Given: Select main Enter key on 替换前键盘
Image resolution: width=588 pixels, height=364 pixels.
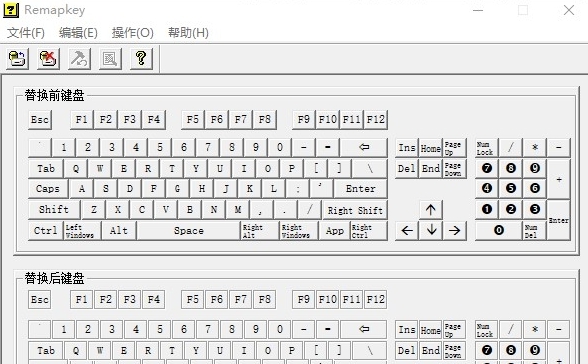Looking at the screenshot, I should click(360, 189).
